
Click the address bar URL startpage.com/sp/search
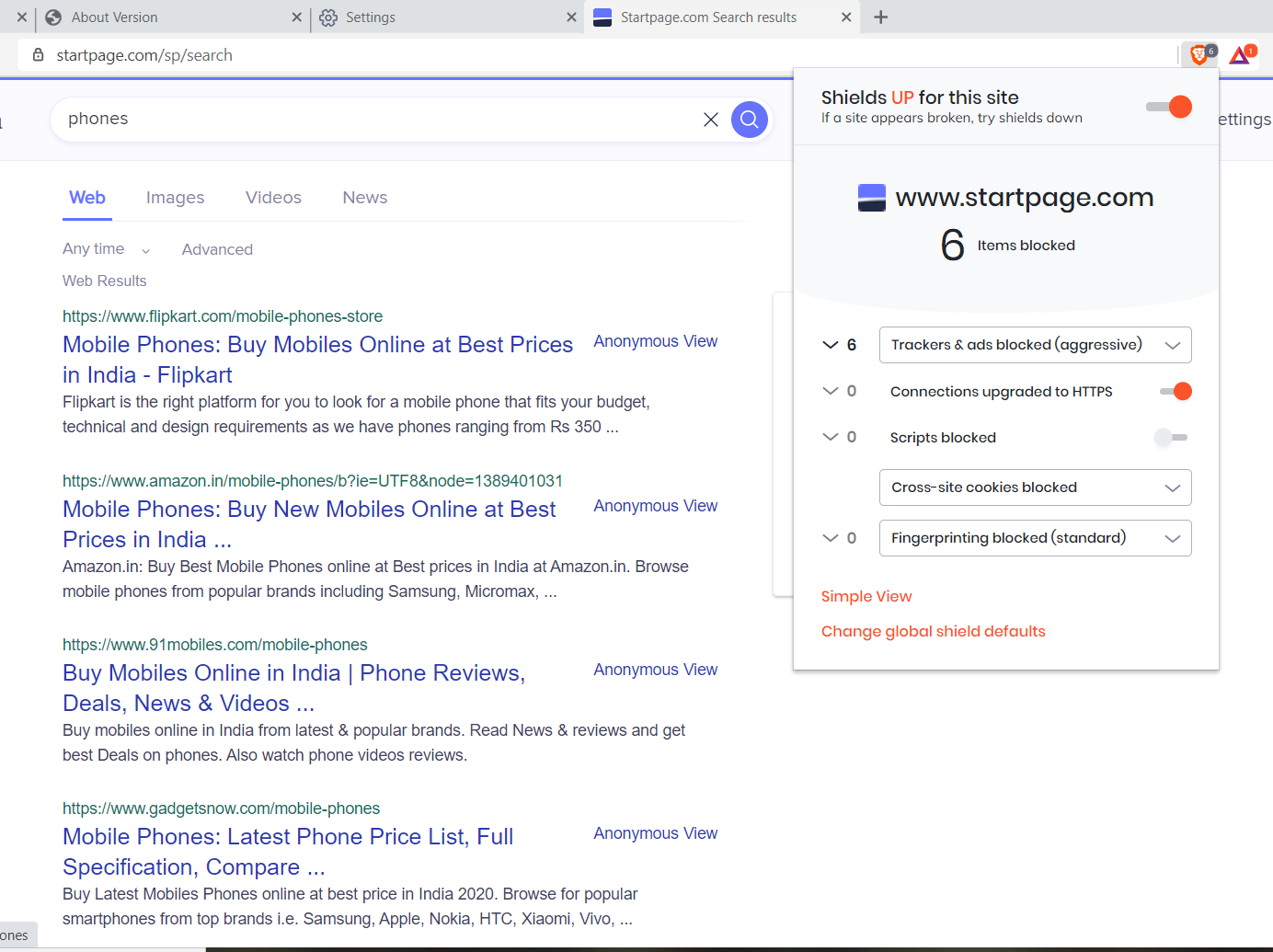coord(144,55)
